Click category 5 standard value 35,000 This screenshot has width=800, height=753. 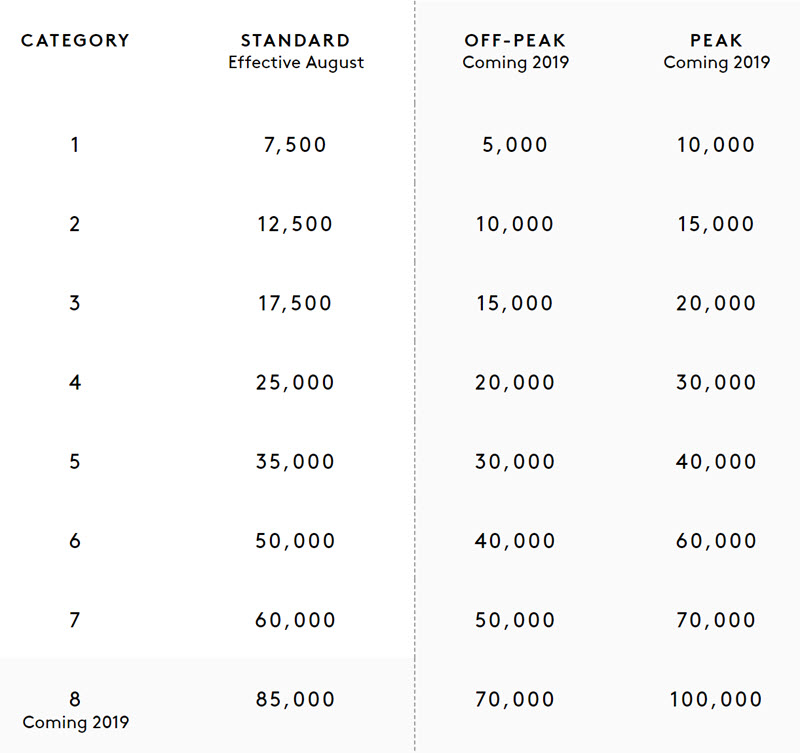click(295, 462)
